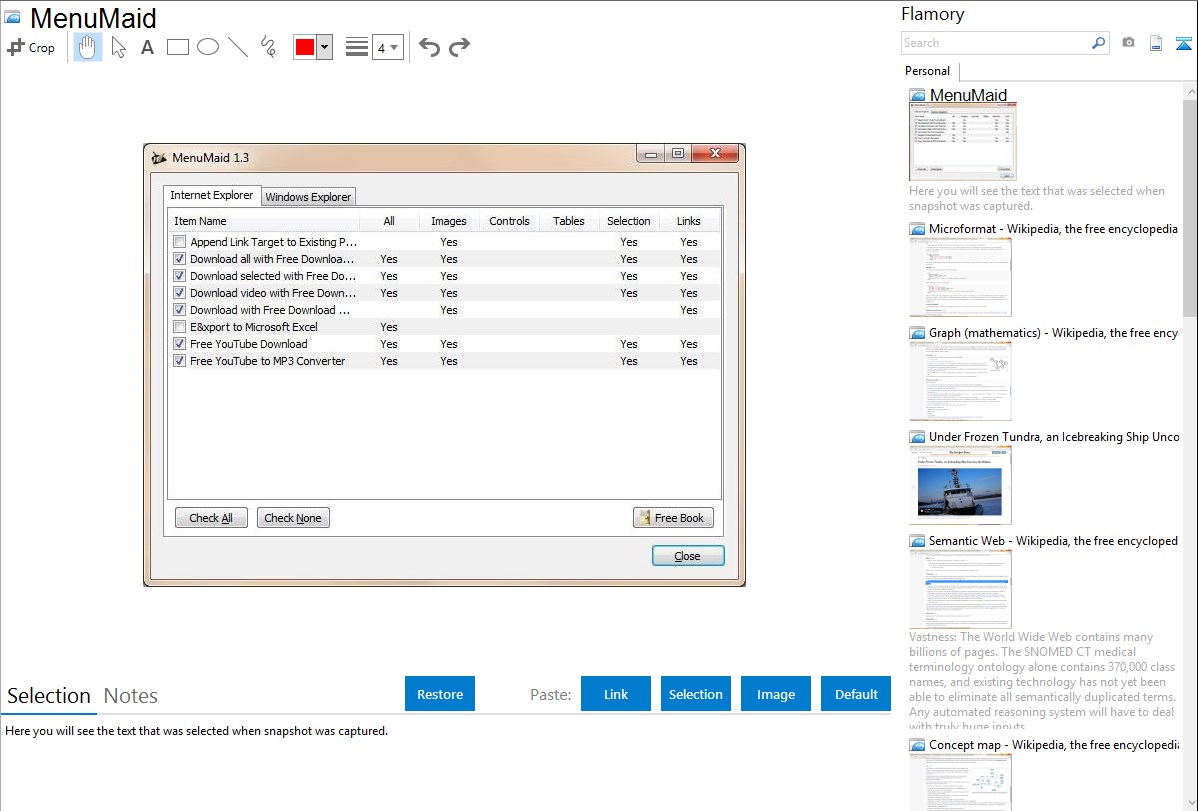1198x811 pixels.
Task: Open the MenuMaid snapshot thumbnail
Action: click(x=963, y=142)
